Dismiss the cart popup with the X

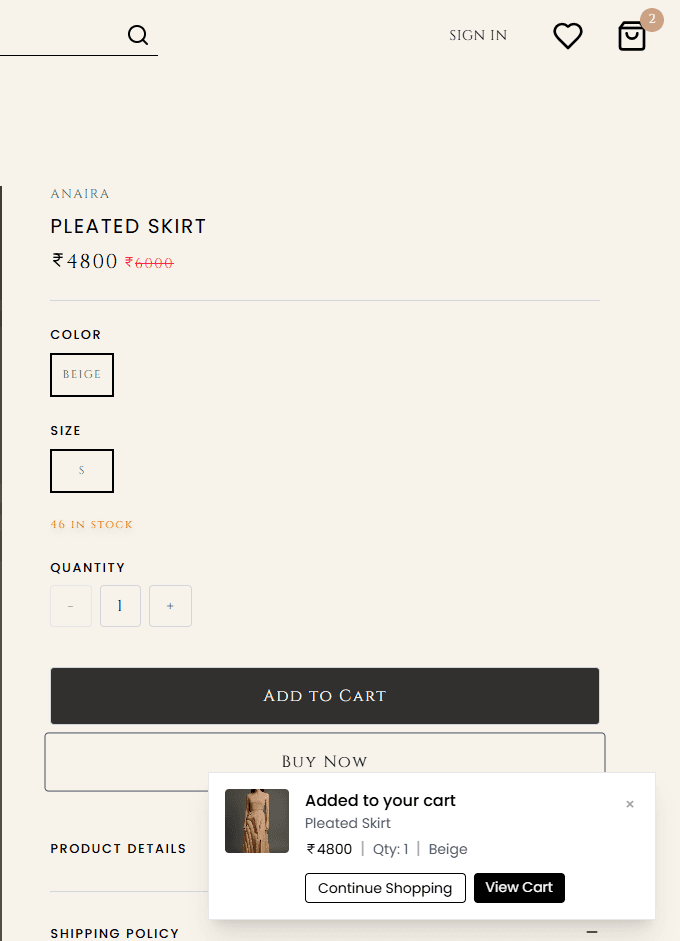coord(630,804)
